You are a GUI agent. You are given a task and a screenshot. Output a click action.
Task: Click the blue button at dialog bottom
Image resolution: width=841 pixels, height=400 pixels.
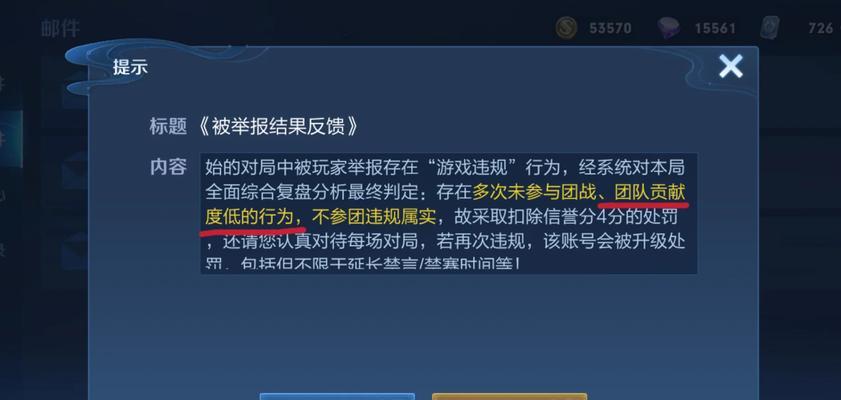(x=337, y=397)
